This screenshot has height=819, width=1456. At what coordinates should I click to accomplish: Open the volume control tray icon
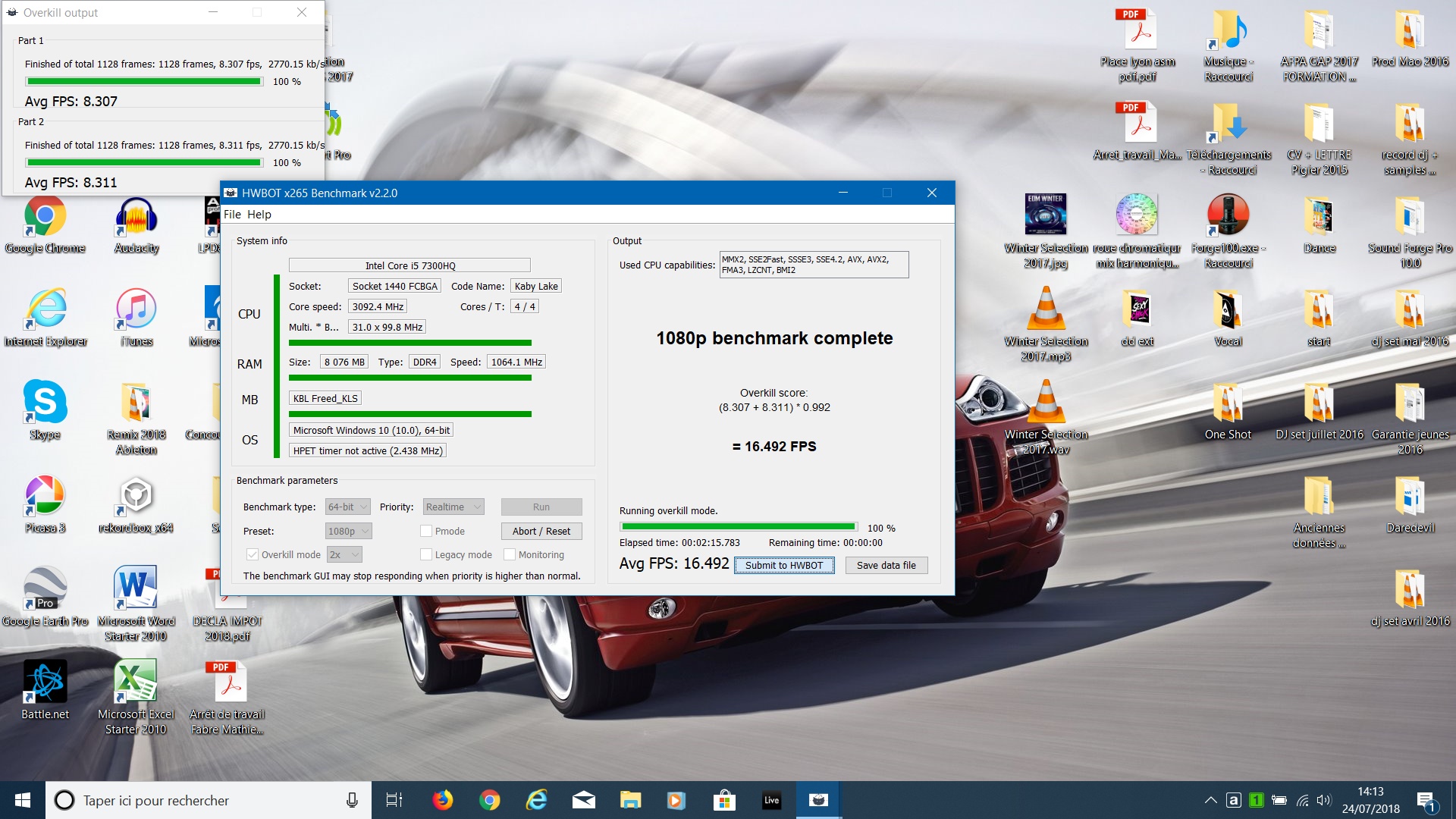point(1324,800)
